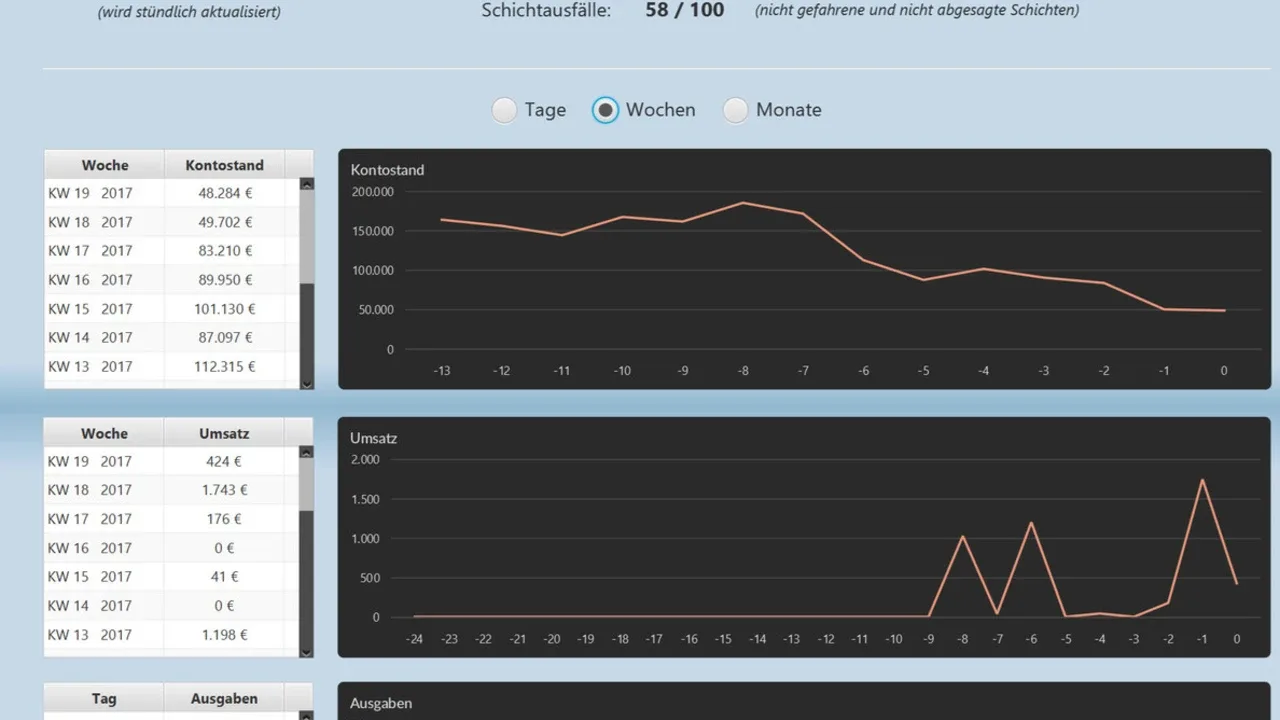
Task: Select the Tage radio button
Action: [x=505, y=110]
